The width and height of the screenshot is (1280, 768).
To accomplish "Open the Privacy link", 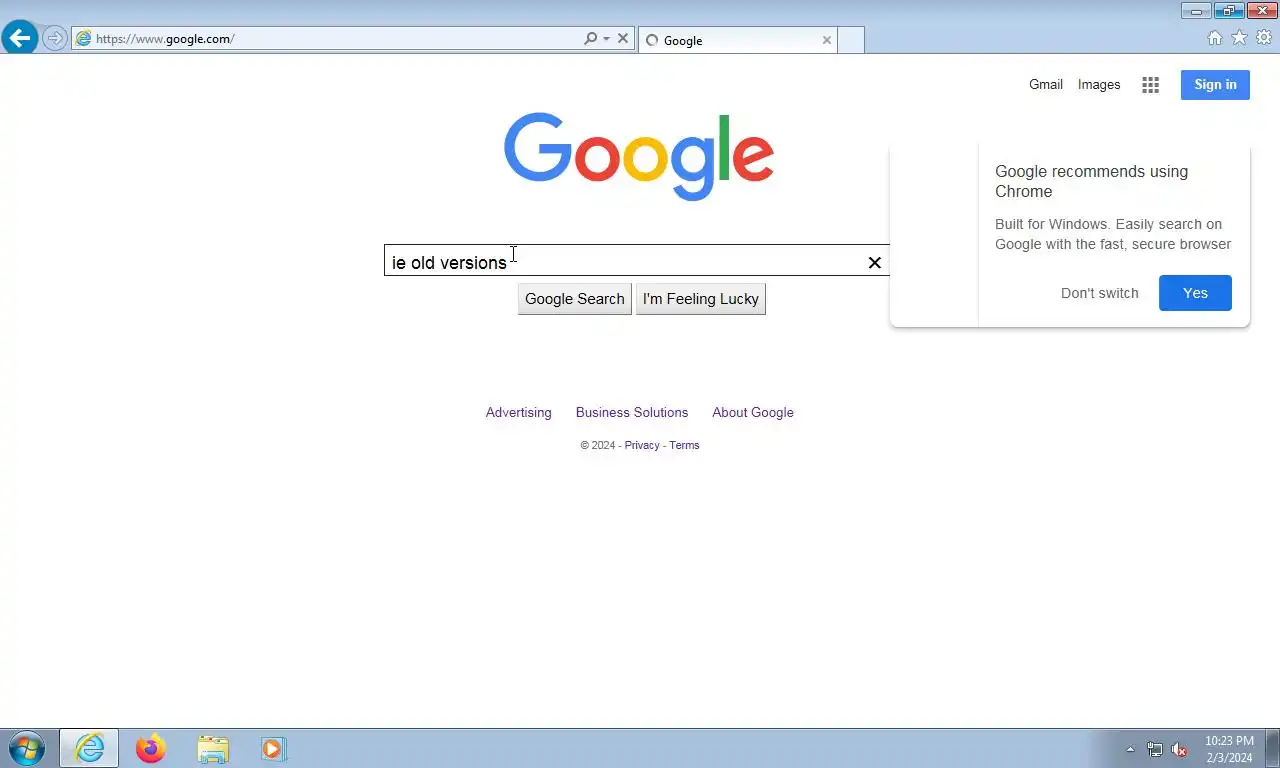I will [x=642, y=445].
